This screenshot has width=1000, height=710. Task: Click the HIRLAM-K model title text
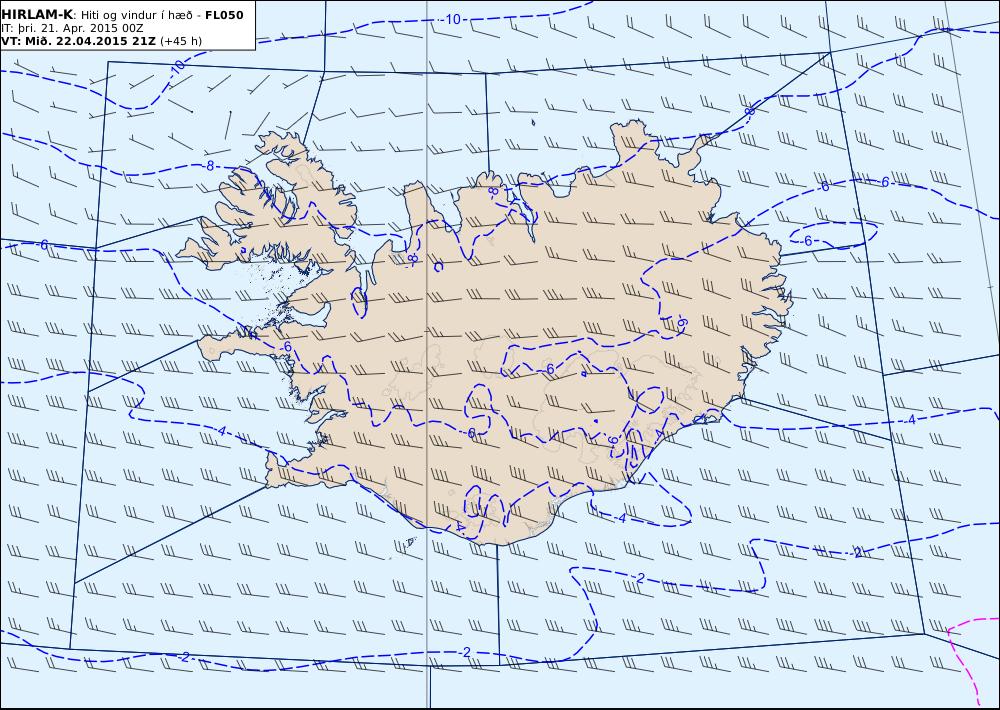(x=38, y=15)
